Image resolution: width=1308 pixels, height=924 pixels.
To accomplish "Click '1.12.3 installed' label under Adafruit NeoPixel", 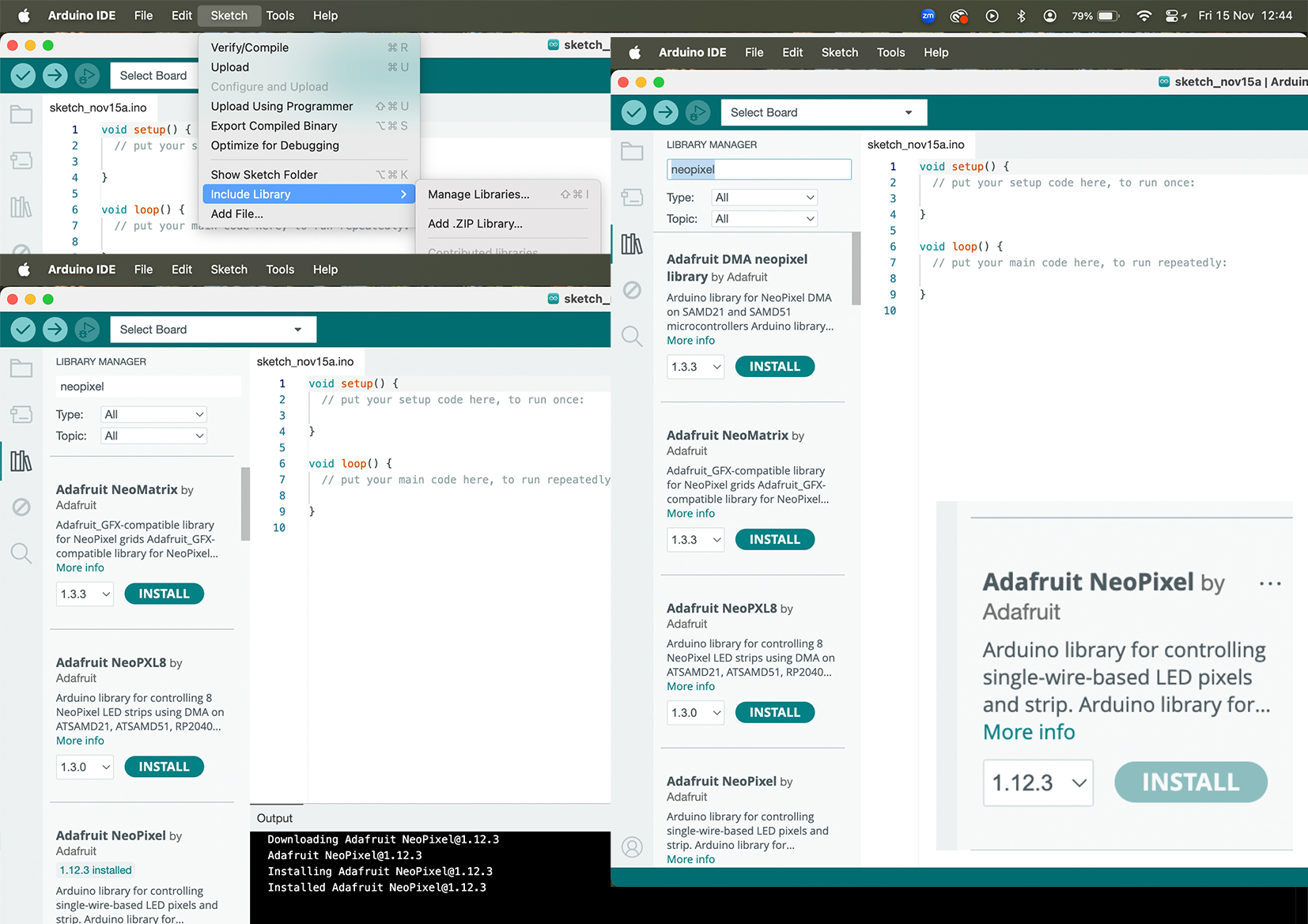I will tap(96, 870).
